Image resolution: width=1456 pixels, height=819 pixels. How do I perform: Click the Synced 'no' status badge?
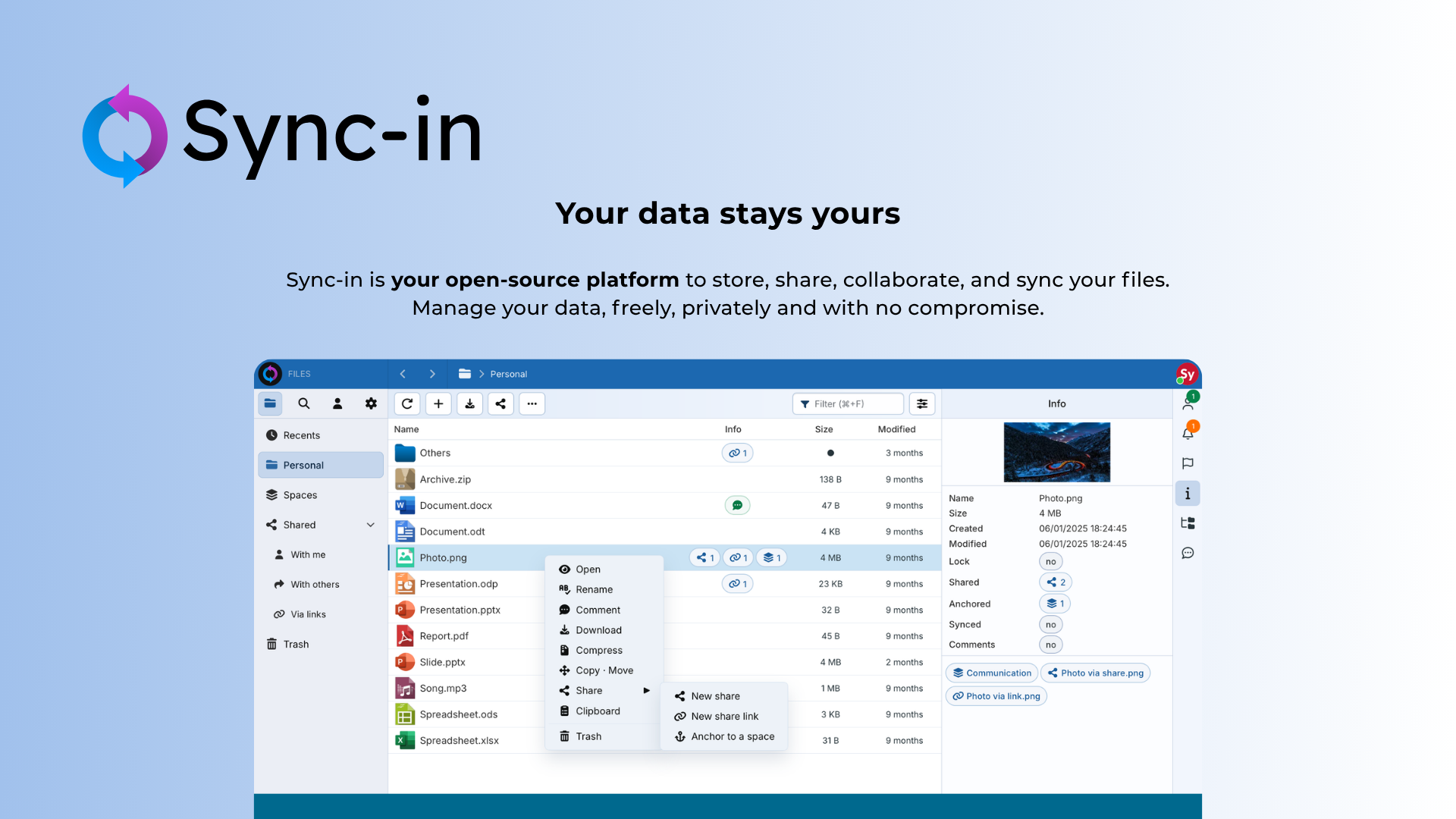click(x=1050, y=624)
